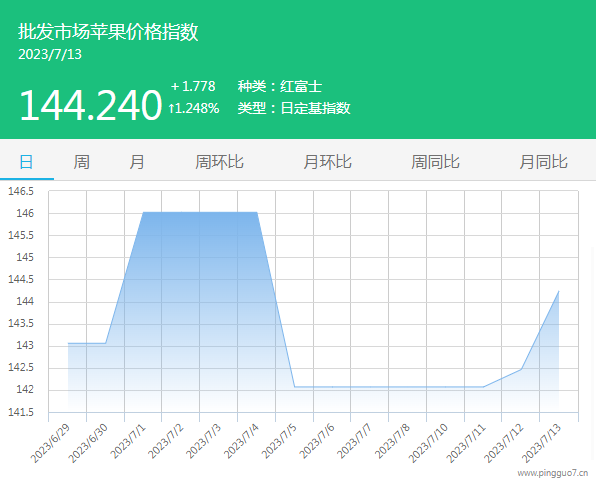This screenshot has width=596, height=483.
Task: Click the 类型：日定基指数 label
Action: pos(294,108)
